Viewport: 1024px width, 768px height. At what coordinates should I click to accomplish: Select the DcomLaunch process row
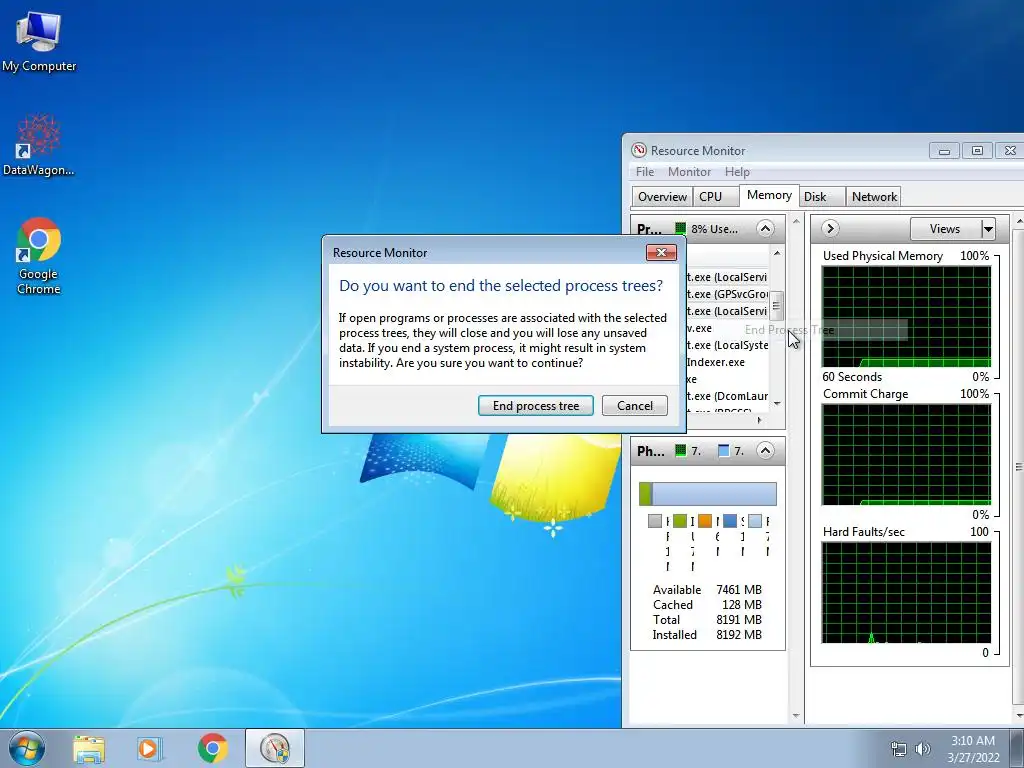[x=727, y=396]
